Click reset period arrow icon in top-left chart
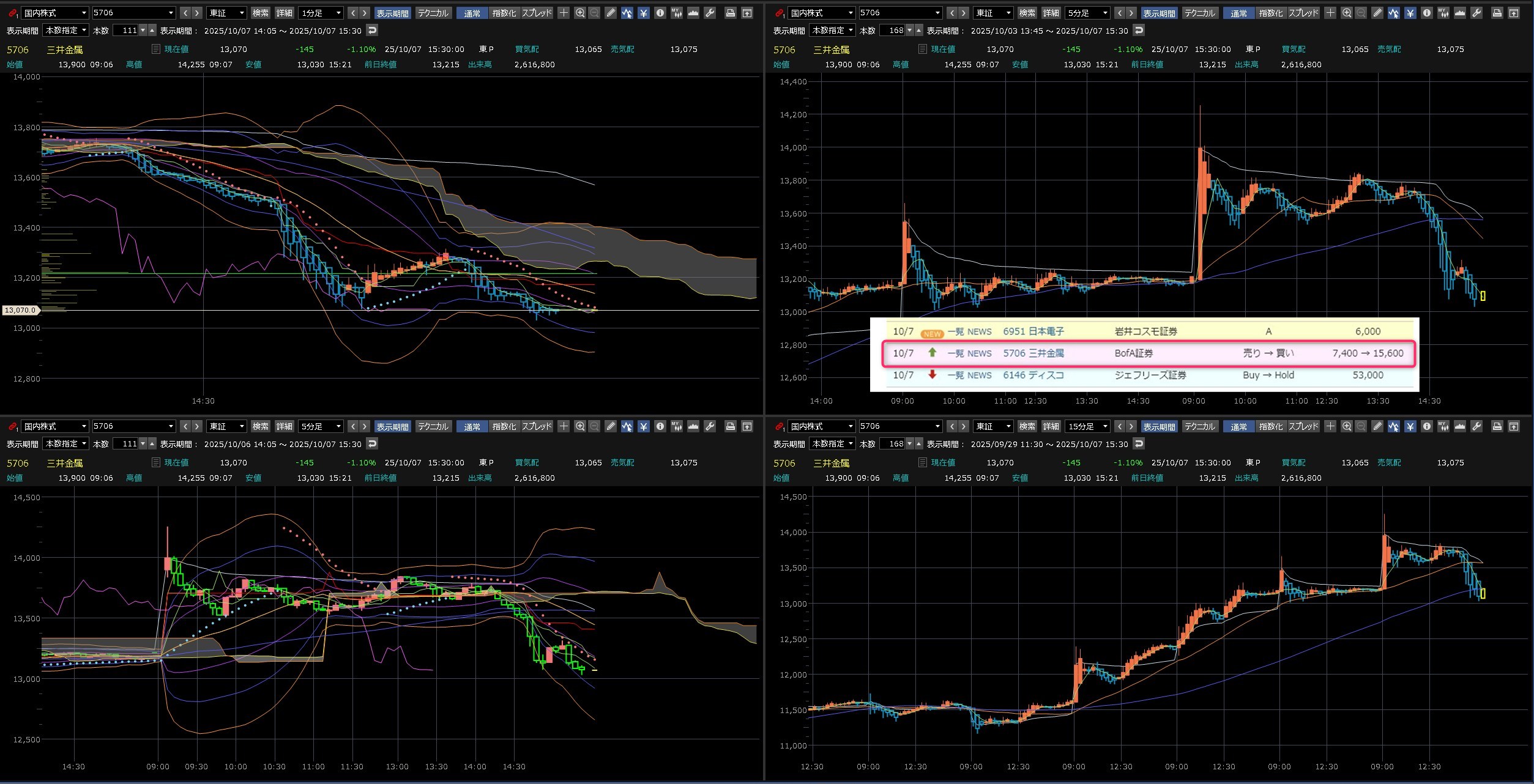Viewport: 1534px width, 784px height. 372,30
